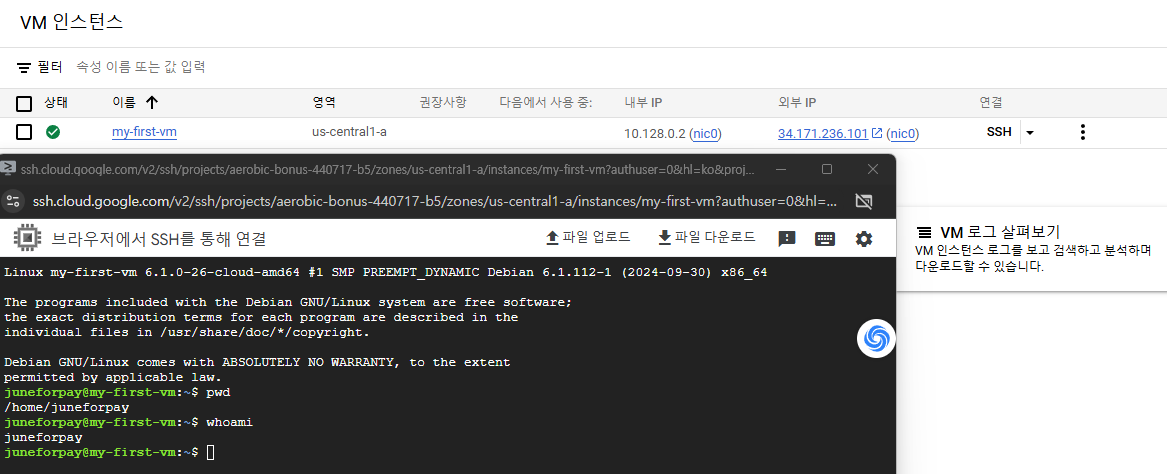Image resolution: width=1167 pixels, height=474 pixels.
Task: Open external IP 34.171.236.101 link
Action: [822, 134]
